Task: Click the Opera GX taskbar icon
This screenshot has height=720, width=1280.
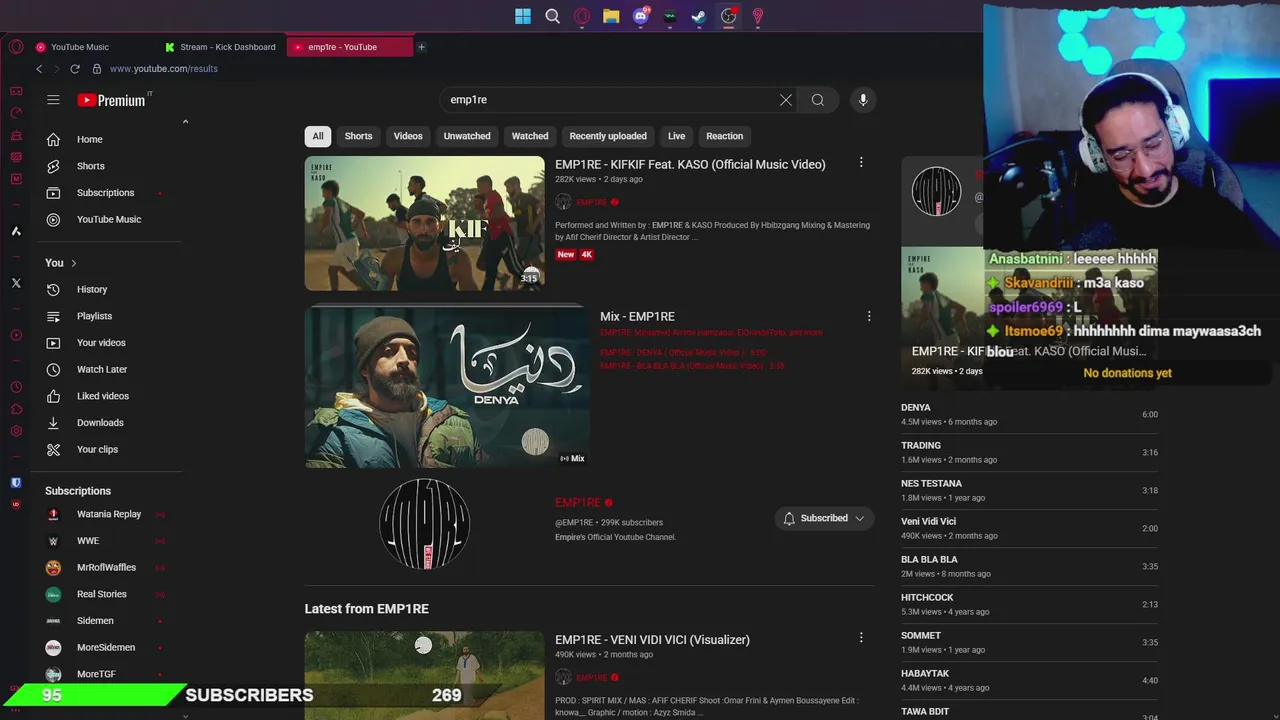Action: click(x=582, y=16)
